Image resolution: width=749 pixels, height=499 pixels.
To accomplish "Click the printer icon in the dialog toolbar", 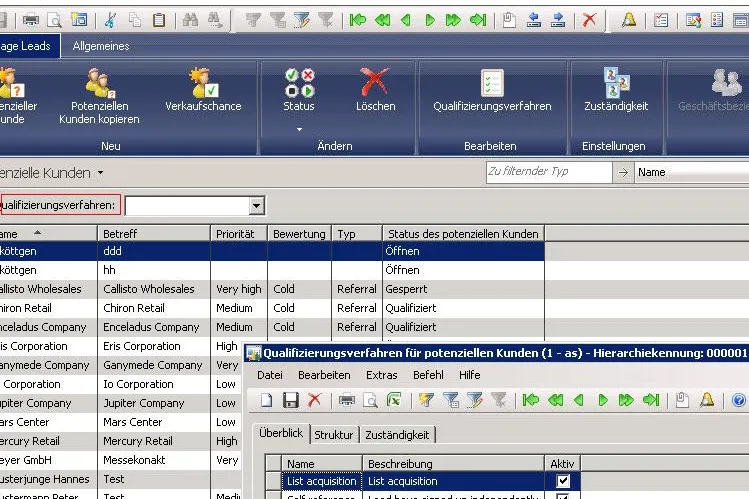I will 347,400.
